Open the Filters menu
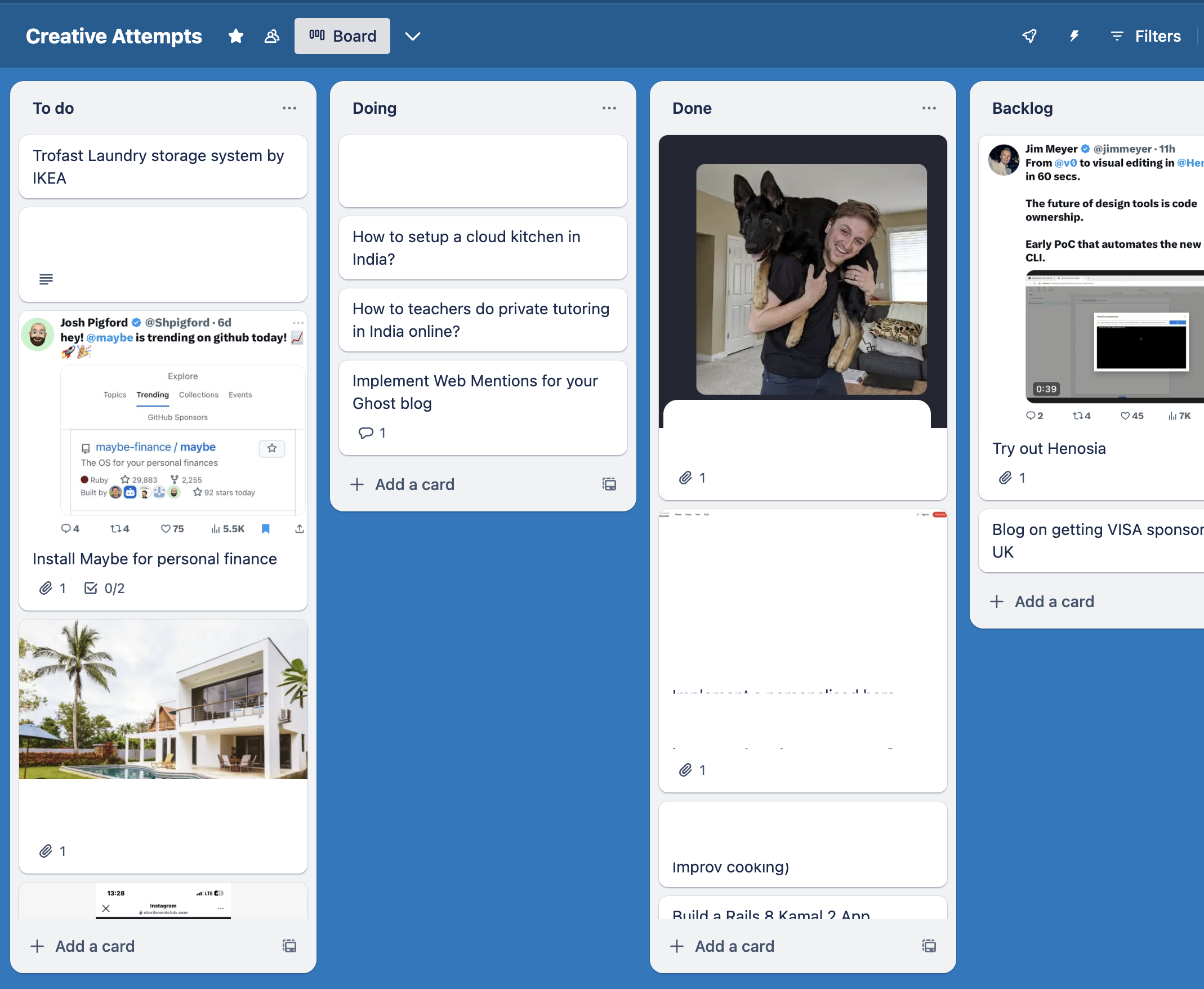This screenshot has width=1204, height=989. [1146, 37]
